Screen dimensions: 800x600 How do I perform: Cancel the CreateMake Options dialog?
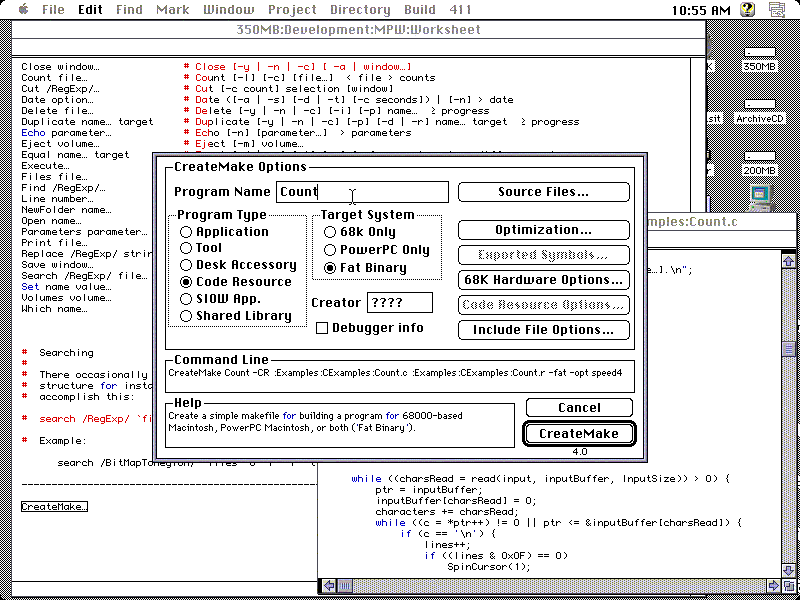coord(579,408)
